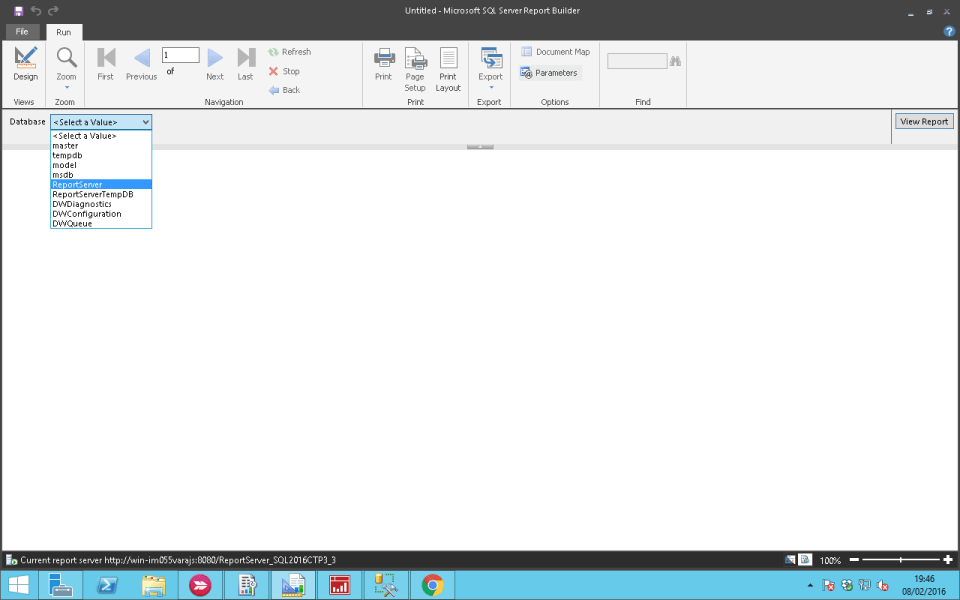This screenshot has width=960, height=600.
Task: Launch PowerShell from taskbar
Action: pos(108,585)
